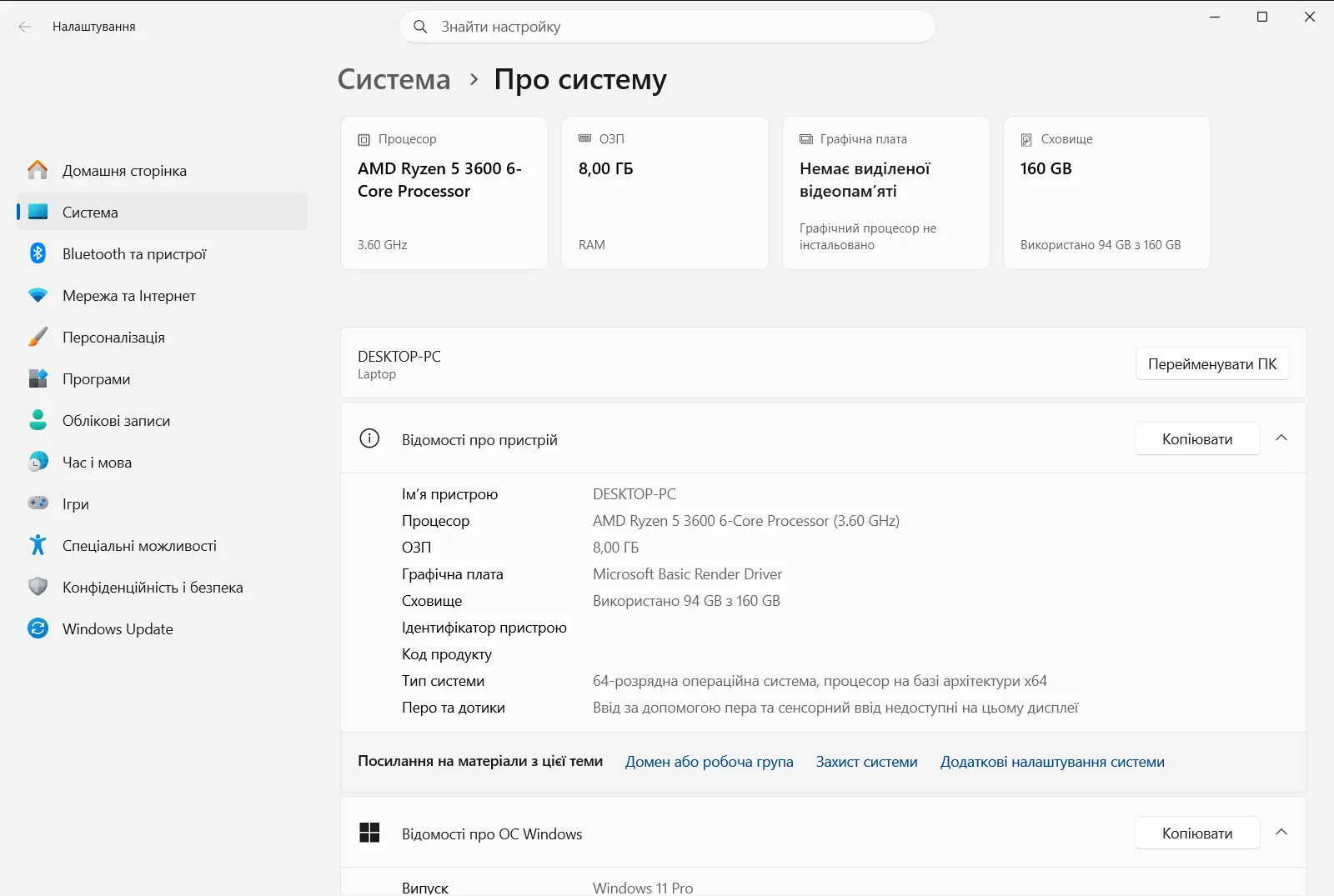The width and height of the screenshot is (1334, 896).
Task: Click the 8,00 ГБ RAM card
Action: click(x=665, y=193)
